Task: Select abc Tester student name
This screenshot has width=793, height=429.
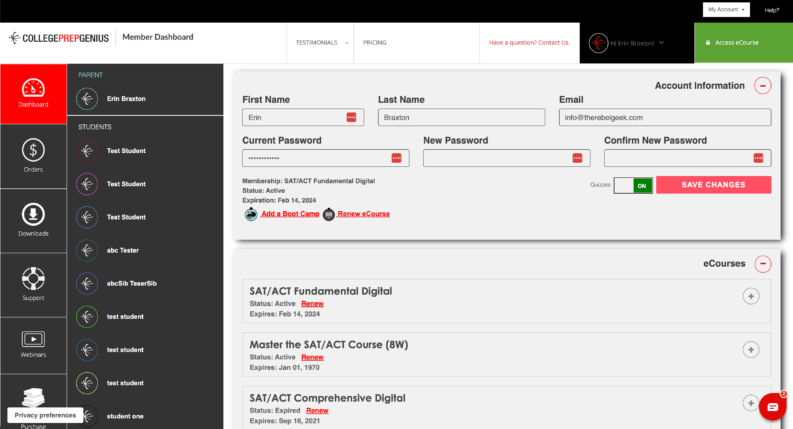Action: coord(123,250)
